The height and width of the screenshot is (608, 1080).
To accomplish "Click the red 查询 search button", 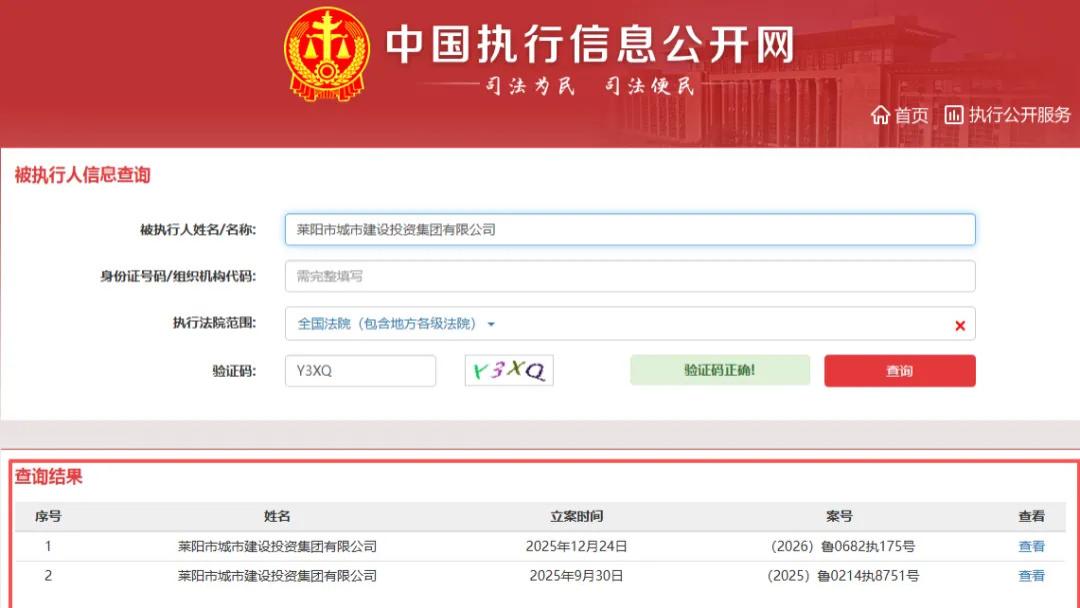I will 899,370.
